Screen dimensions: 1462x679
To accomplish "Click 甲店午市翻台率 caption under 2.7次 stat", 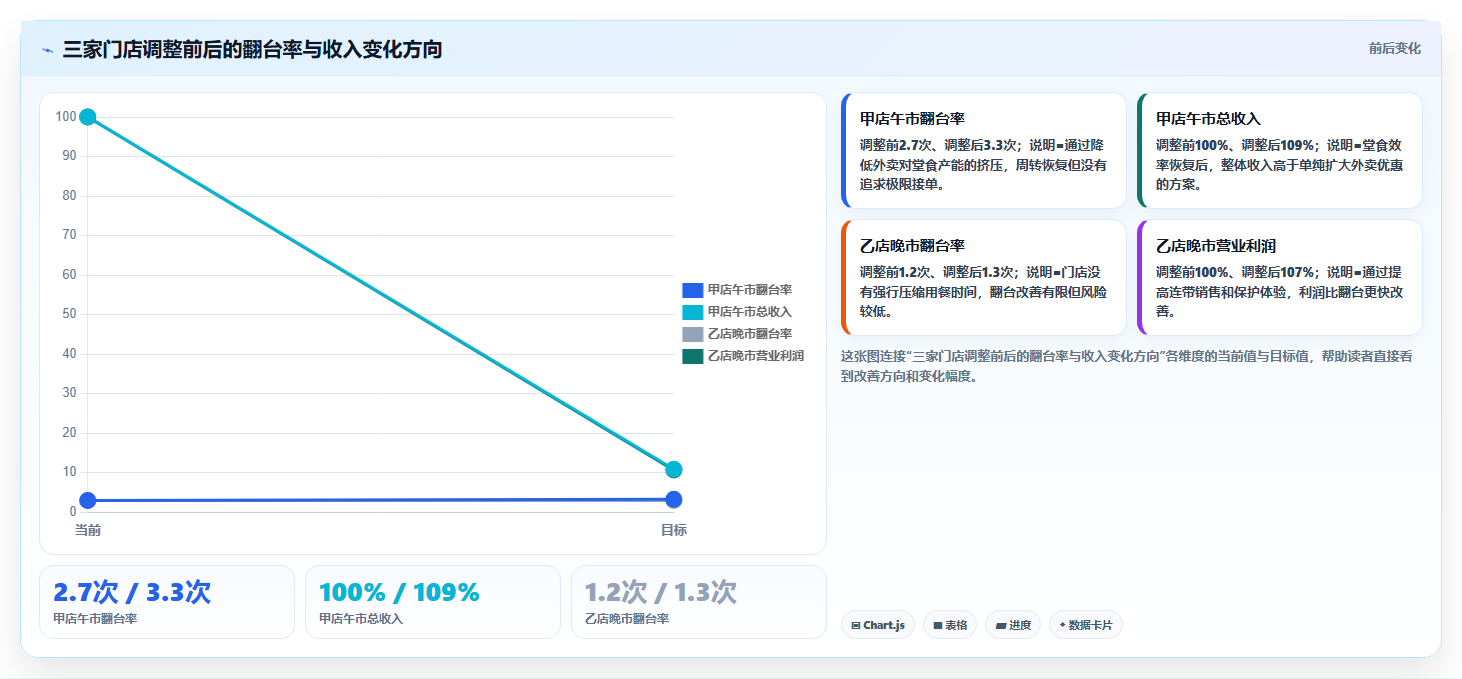I will (x=95, y=619).
